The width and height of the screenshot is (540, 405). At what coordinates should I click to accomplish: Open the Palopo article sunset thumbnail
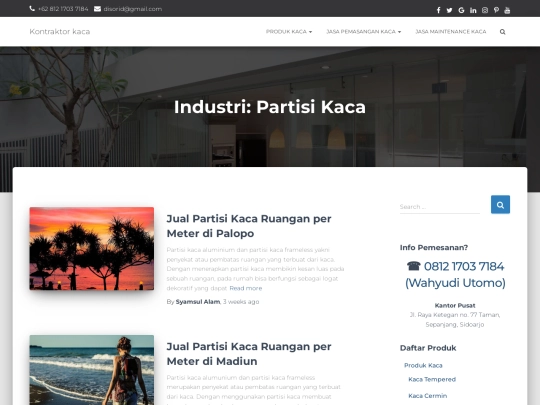92,248
